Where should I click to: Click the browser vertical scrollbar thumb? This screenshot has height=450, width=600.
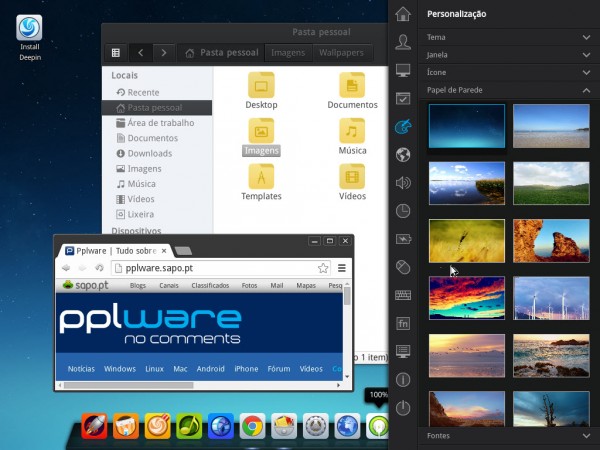coord(347,296)
